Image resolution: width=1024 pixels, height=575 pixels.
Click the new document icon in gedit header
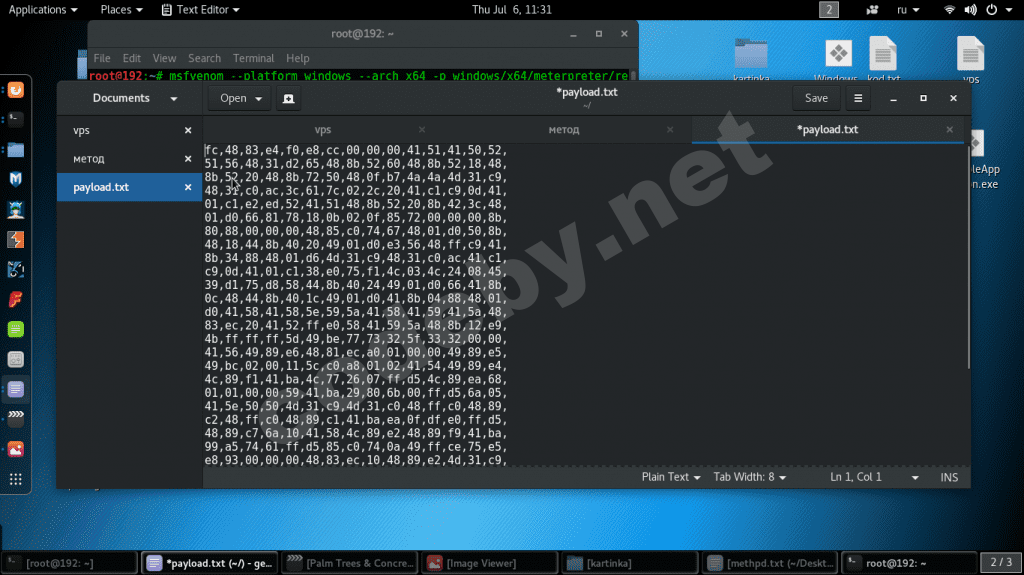click(x=288, y=98)
